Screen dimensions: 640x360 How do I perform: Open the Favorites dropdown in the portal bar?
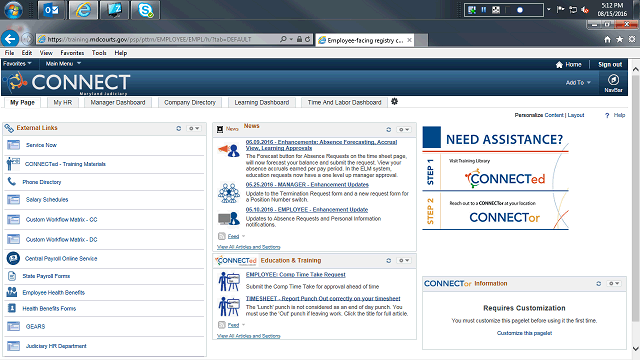pyautogui.click(x=17, y=64)
